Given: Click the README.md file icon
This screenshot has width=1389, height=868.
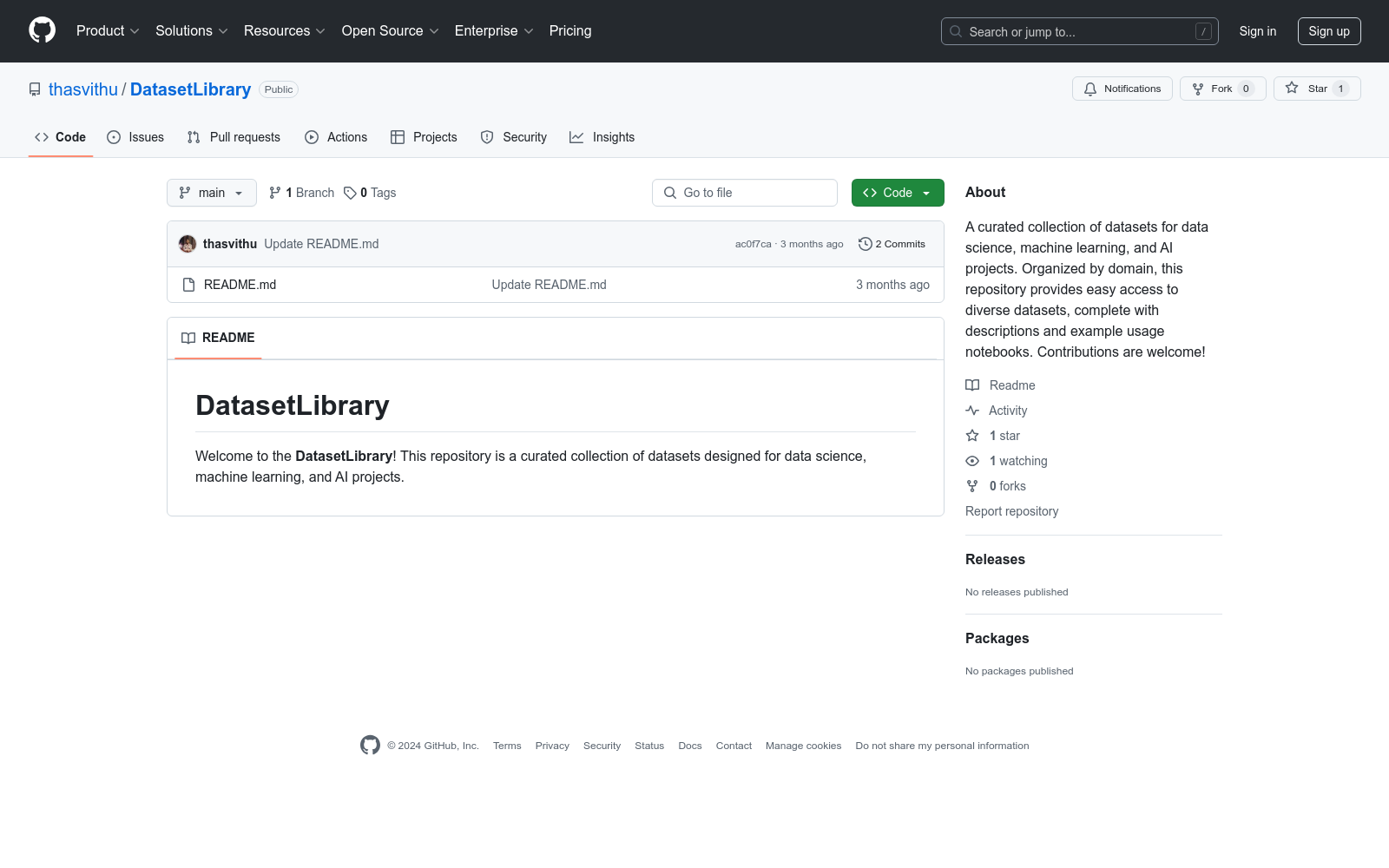Looking at the screenshot, I should coord(188,285).
